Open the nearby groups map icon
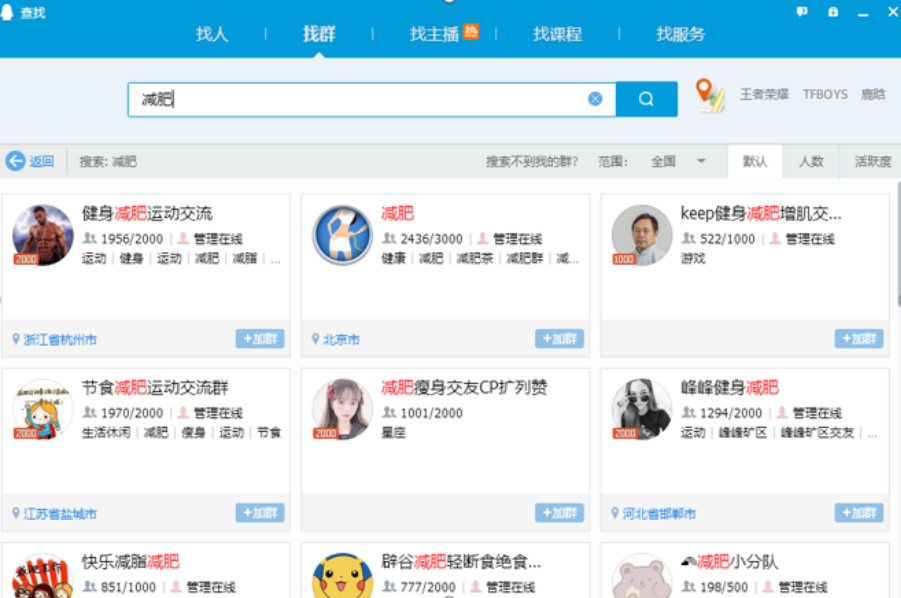Screen dimensions: 901x598 (x=710, y=98)
